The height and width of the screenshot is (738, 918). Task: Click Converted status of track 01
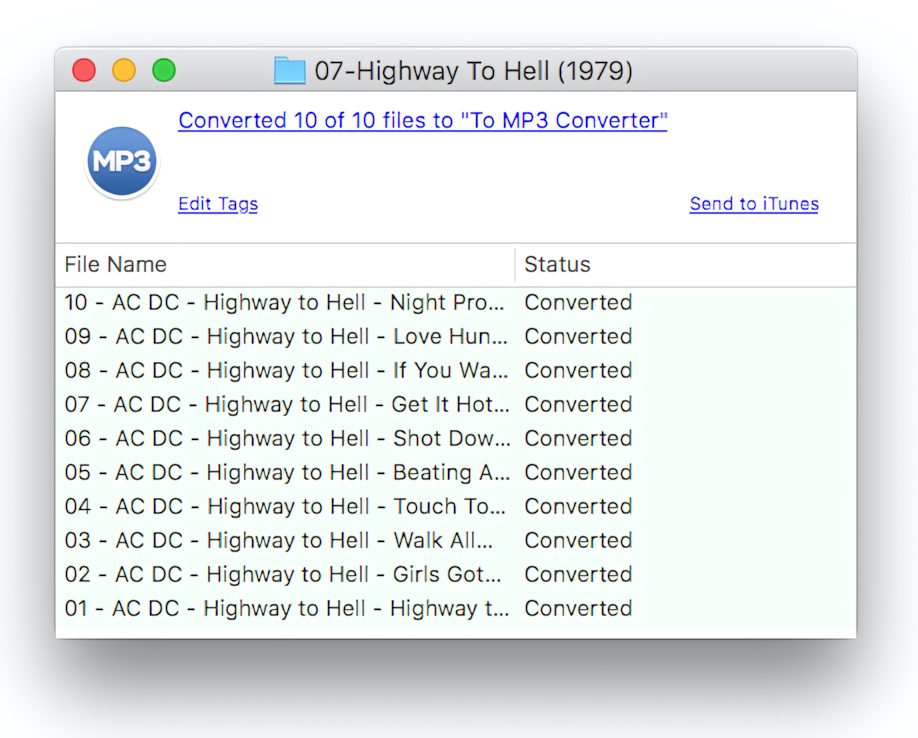[578, 608]
